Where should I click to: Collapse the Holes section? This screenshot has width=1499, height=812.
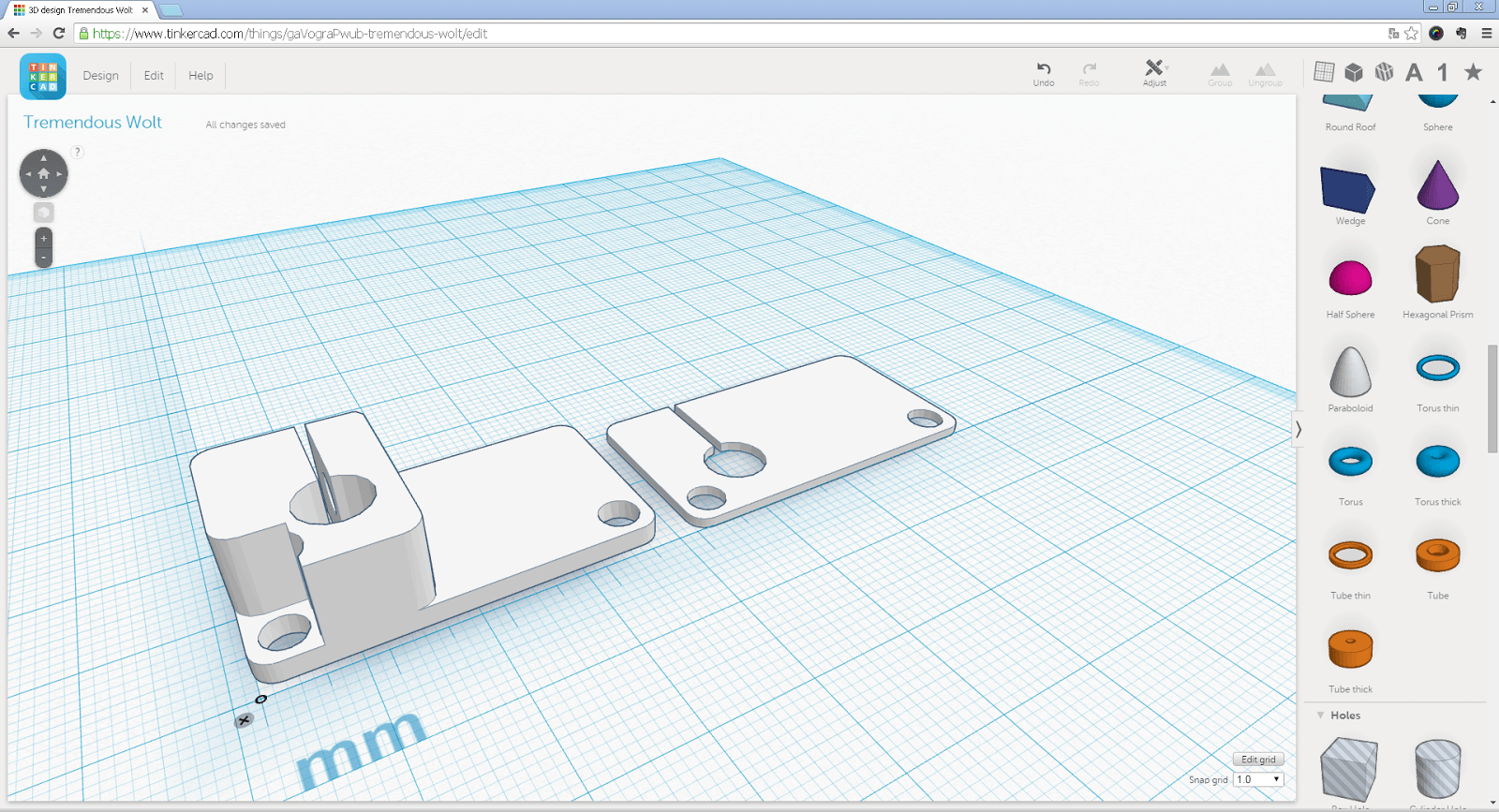tap(1321, 716)
